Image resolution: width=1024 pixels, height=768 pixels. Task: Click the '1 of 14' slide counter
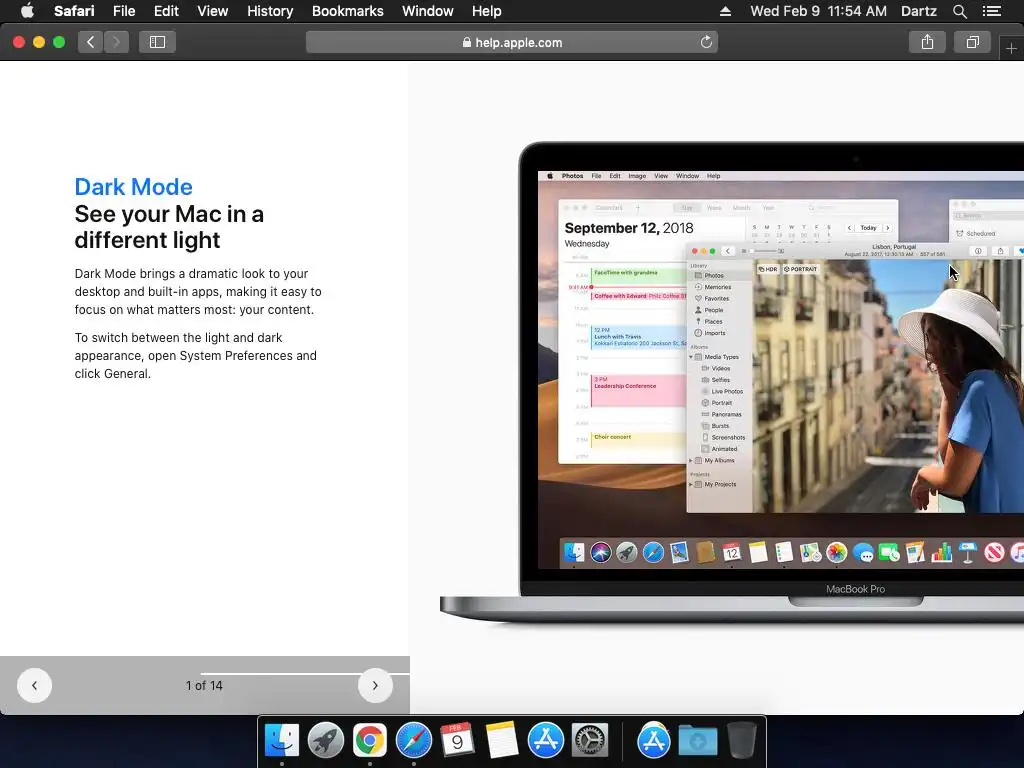(x=204, y=686)
